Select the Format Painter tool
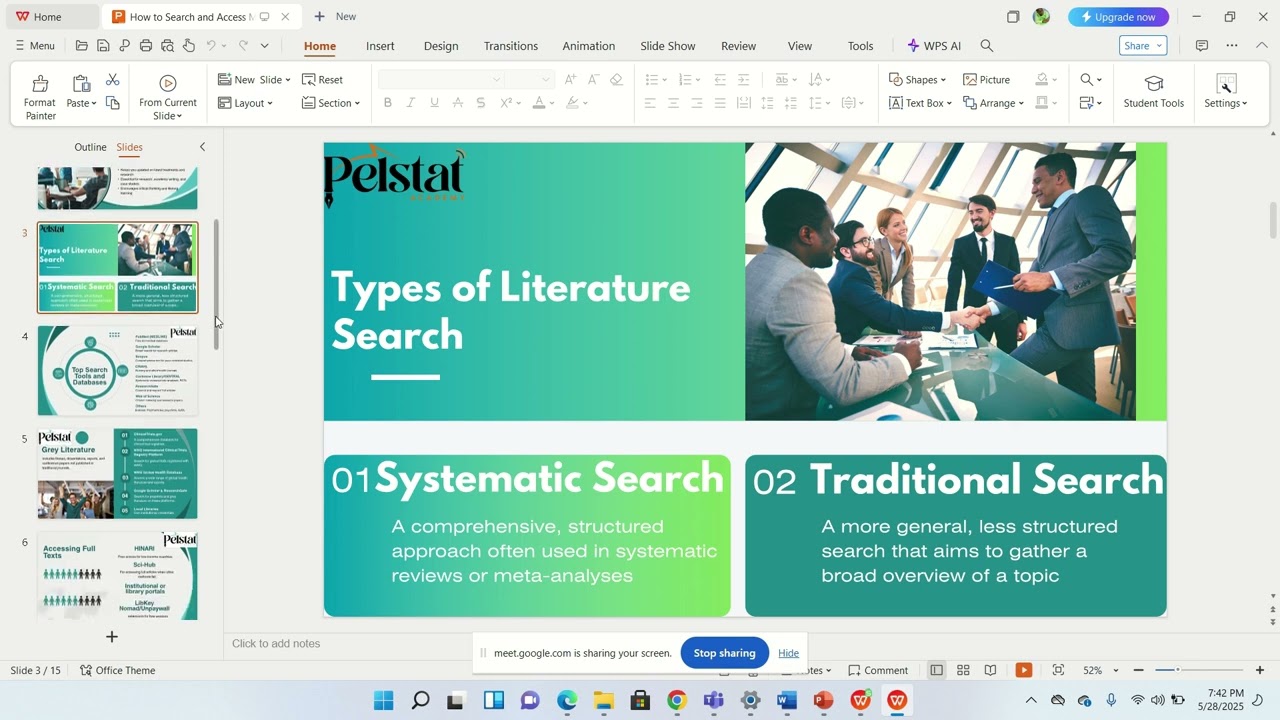 tap(40, 96)
